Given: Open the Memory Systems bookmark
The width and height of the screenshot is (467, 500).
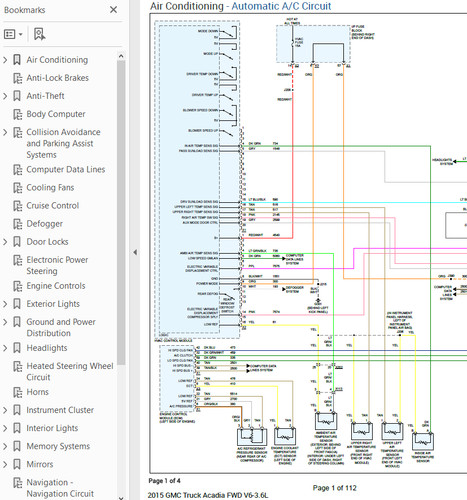Looking at the screenshot, I should (58, 446).
